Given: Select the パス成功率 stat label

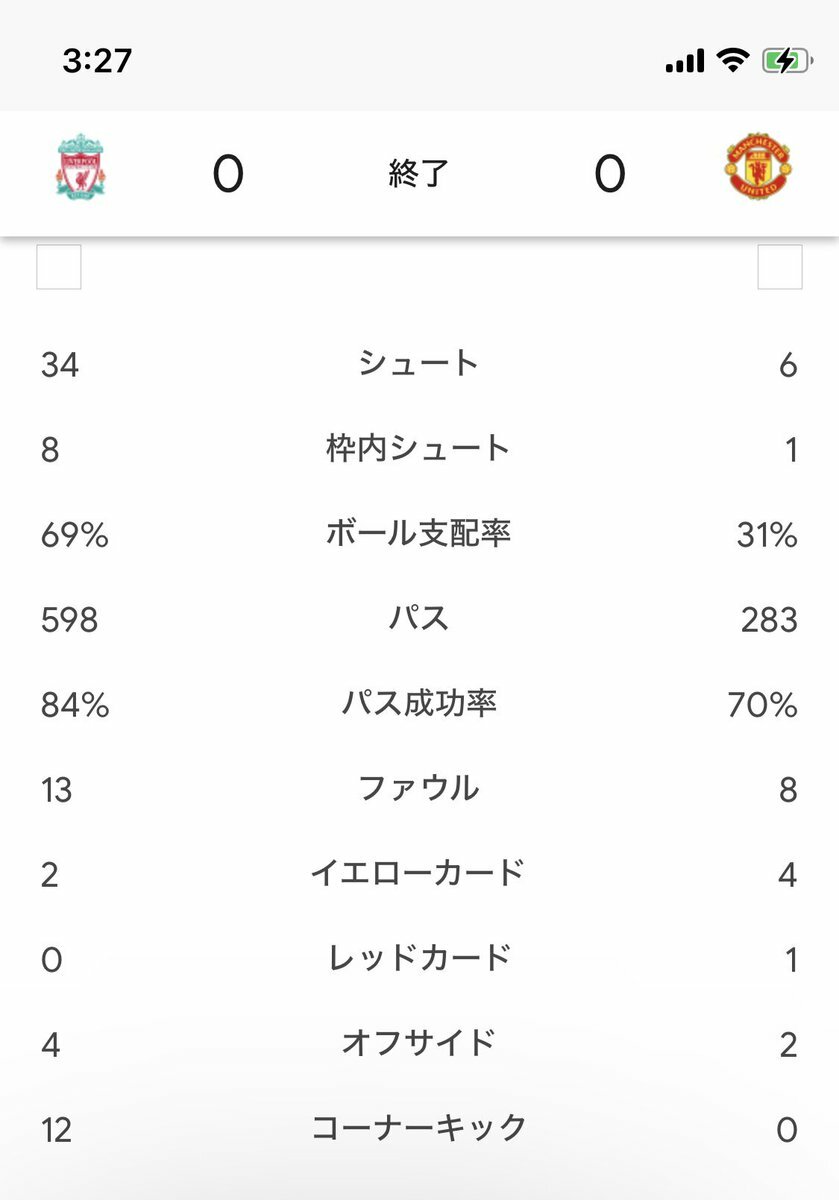Looking at the screenshot, I should [x=419, y=704].
